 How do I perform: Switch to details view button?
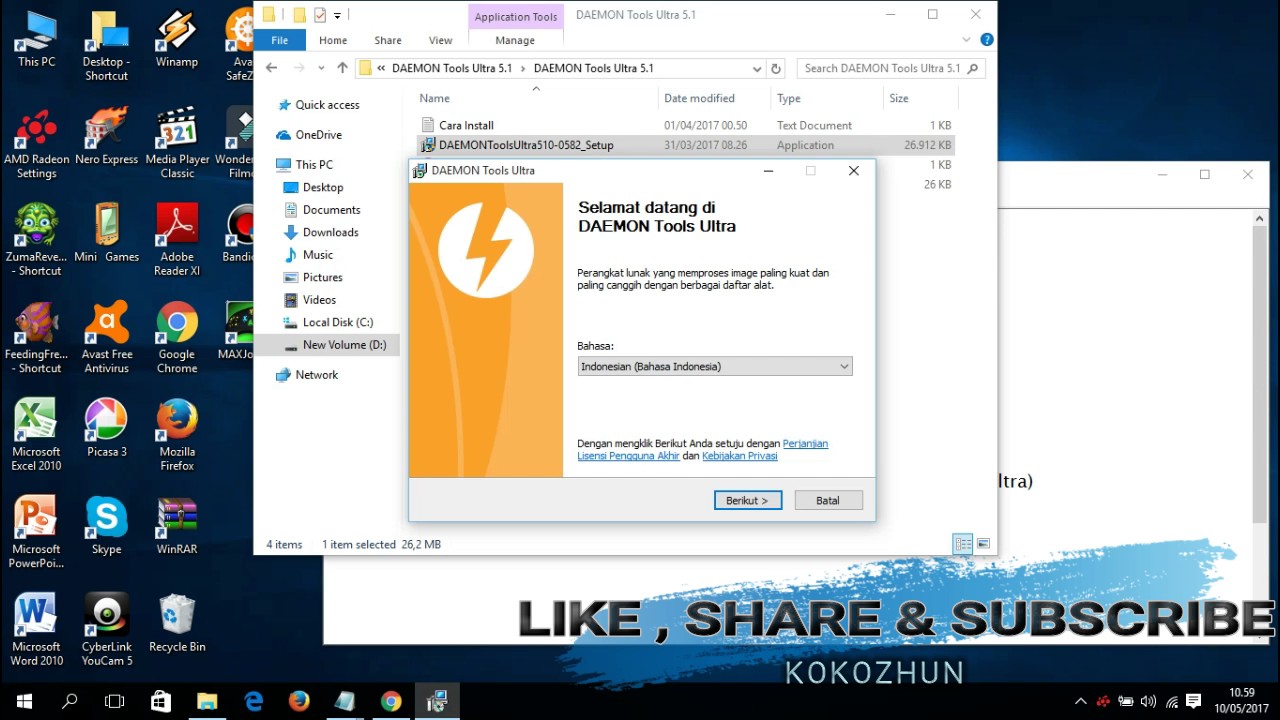pyautogui.click(x=963, y=544)
